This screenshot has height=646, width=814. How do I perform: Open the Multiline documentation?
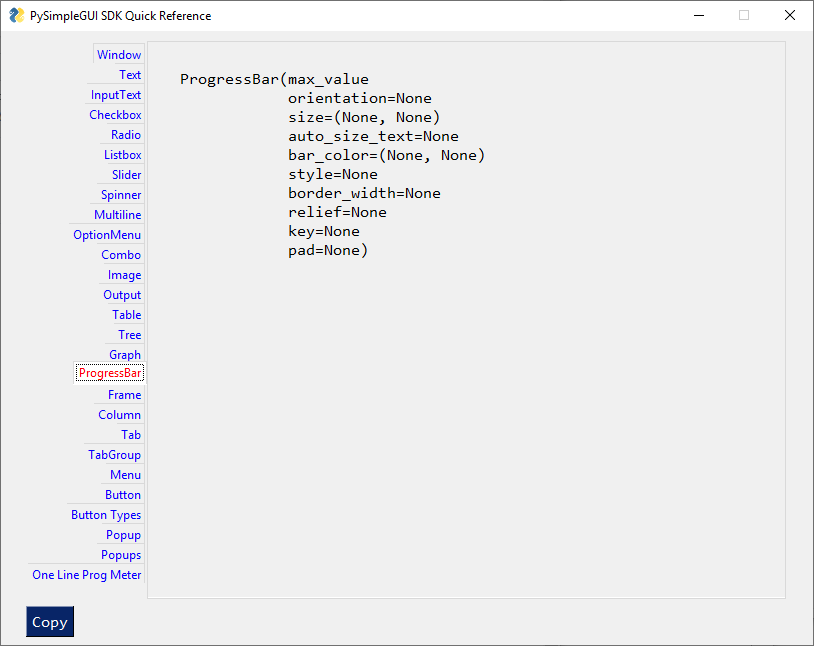[116, 214]
